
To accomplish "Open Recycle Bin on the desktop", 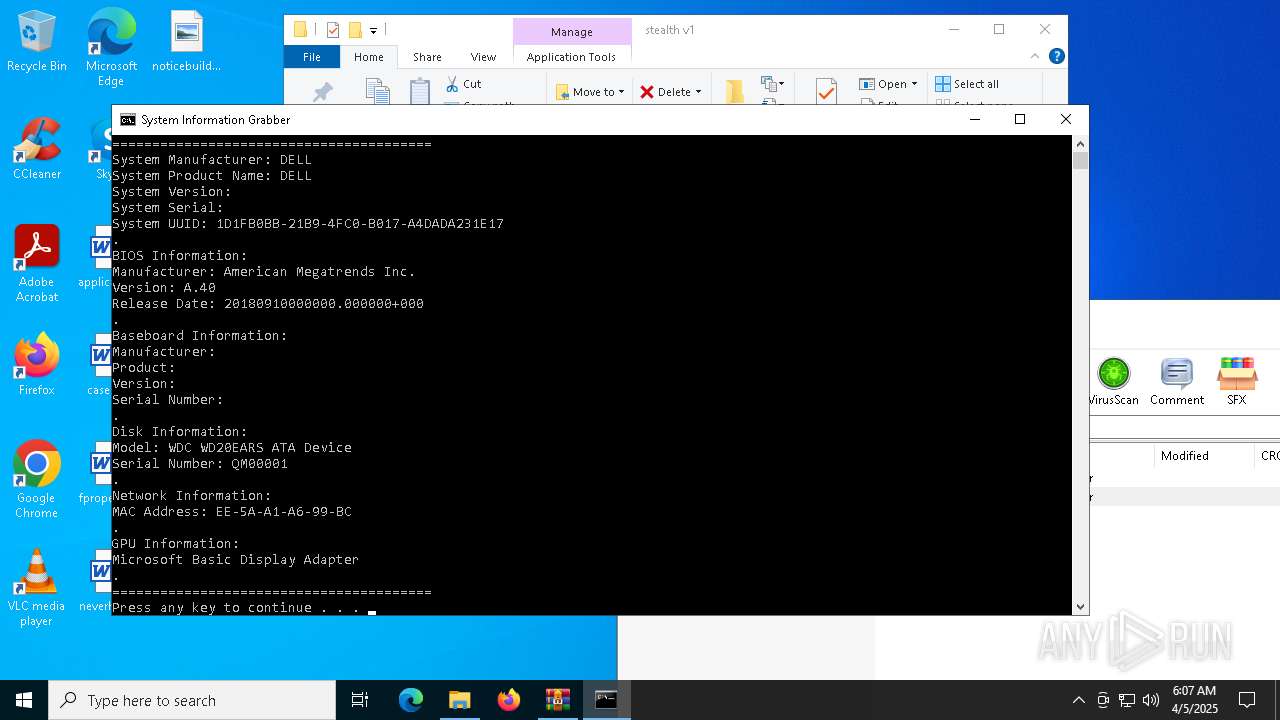I will 37,42.
